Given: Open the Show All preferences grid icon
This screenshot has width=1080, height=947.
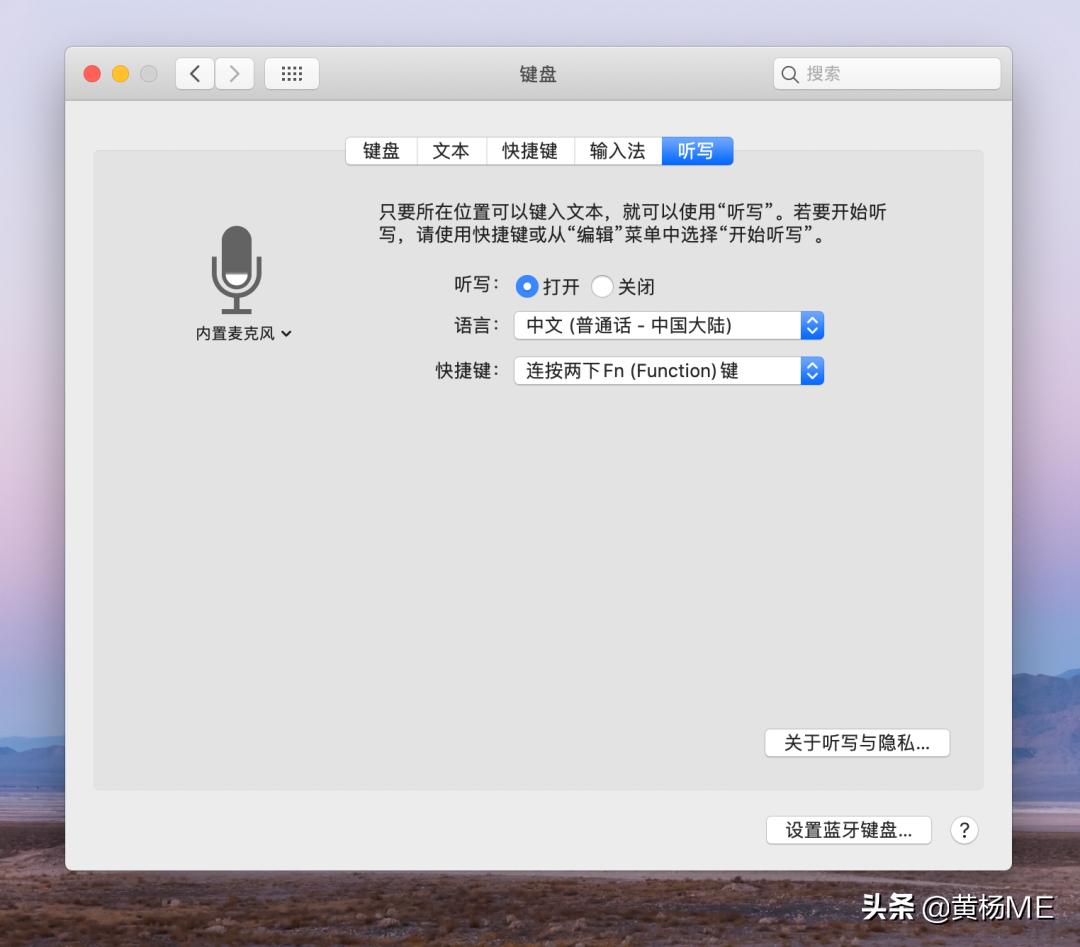Looking at the screenshot, I should point(291,73).
